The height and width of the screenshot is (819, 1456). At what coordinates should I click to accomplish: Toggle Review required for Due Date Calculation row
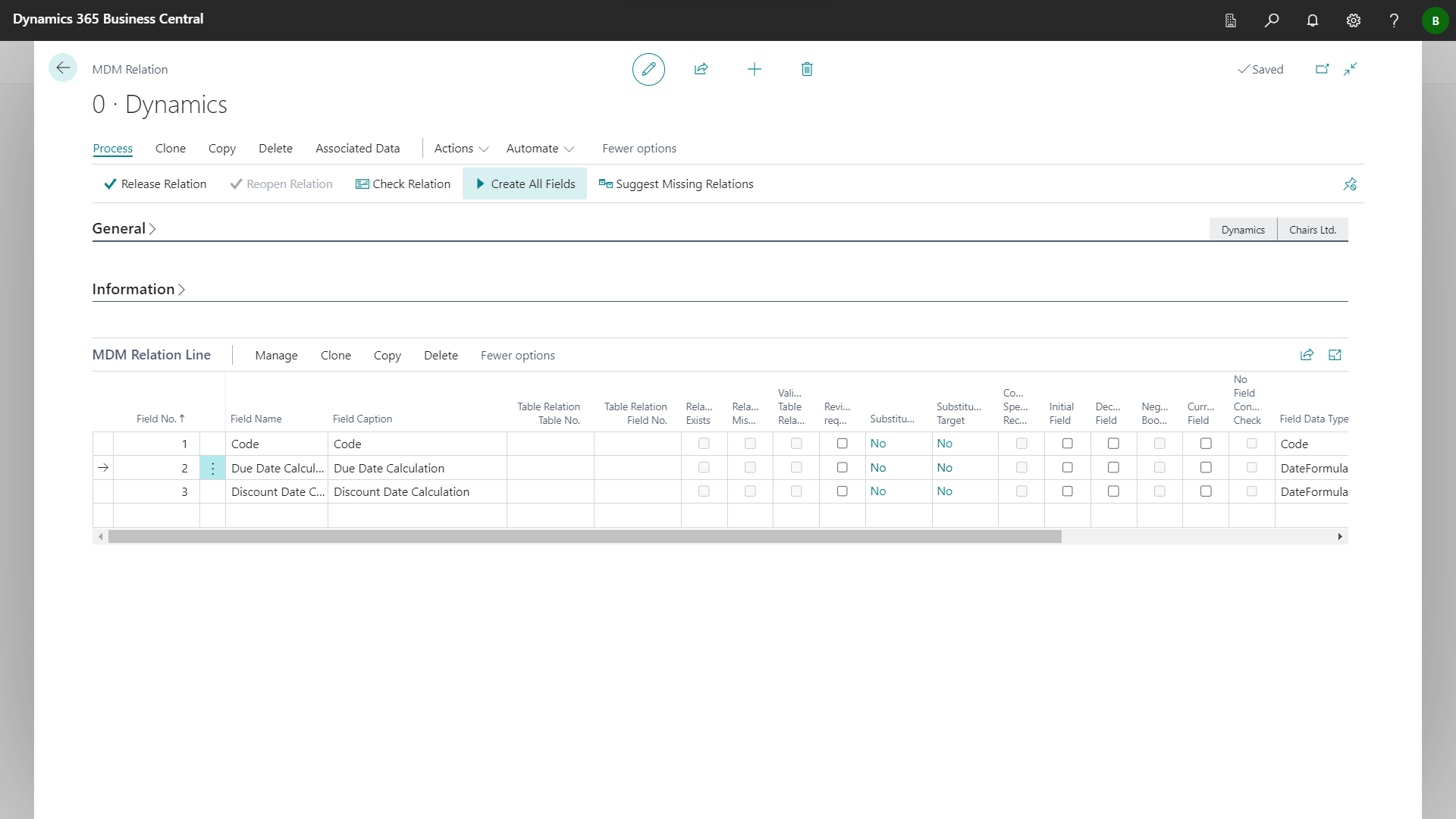(x=842, y=468)
